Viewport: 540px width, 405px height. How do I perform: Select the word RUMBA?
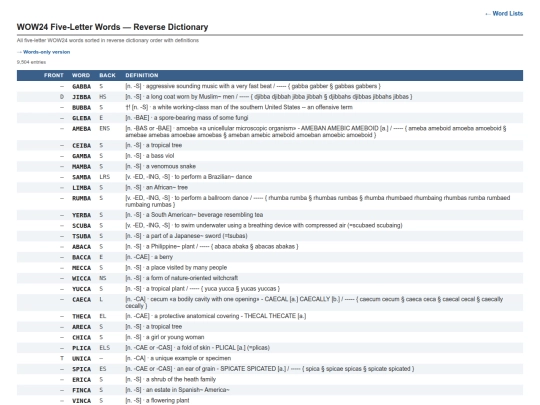pos(82,198)
